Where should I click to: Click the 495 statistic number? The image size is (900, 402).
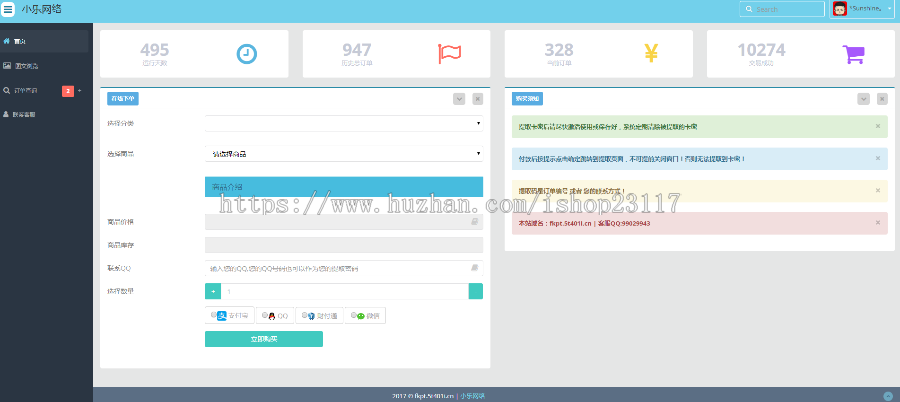pyautogui.click(x=154, y=50)
